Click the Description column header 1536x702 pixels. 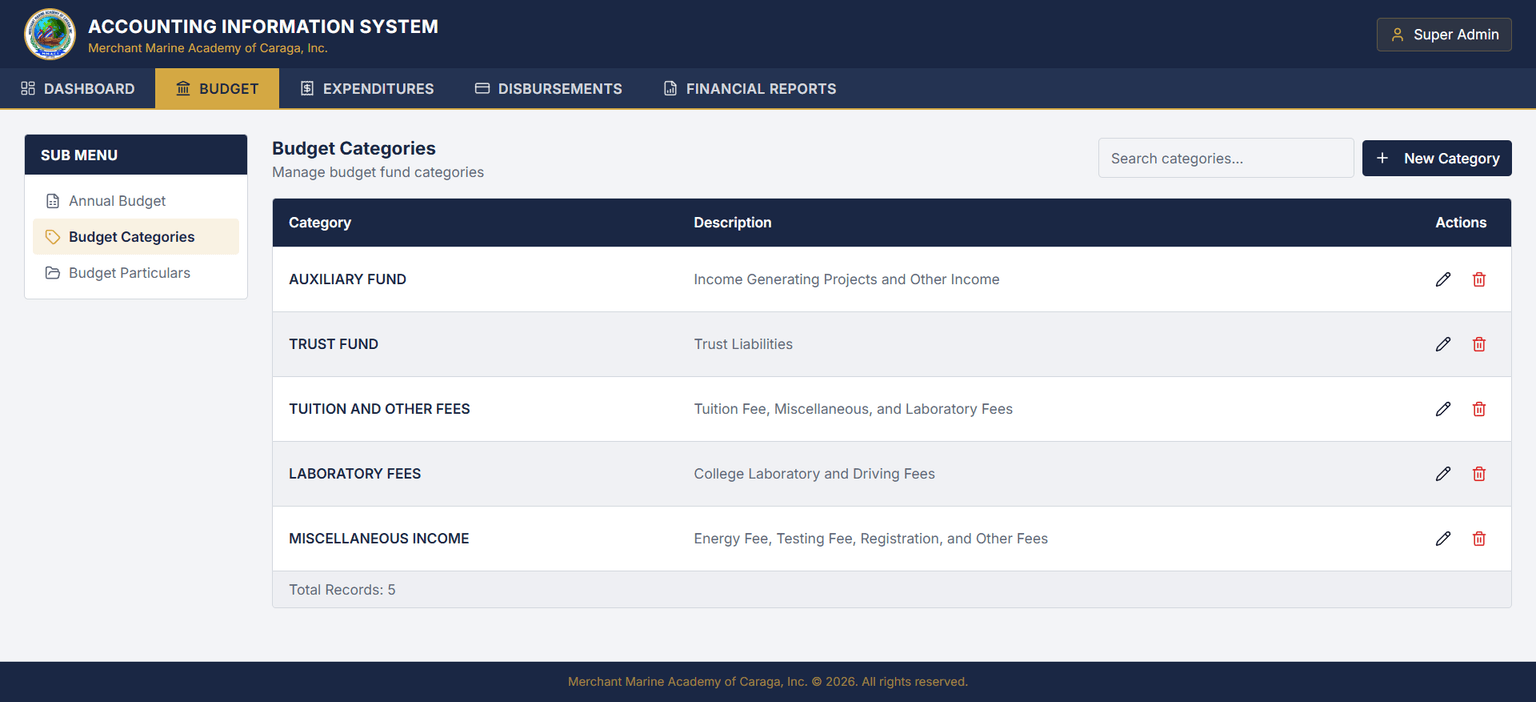coord(733,222)
